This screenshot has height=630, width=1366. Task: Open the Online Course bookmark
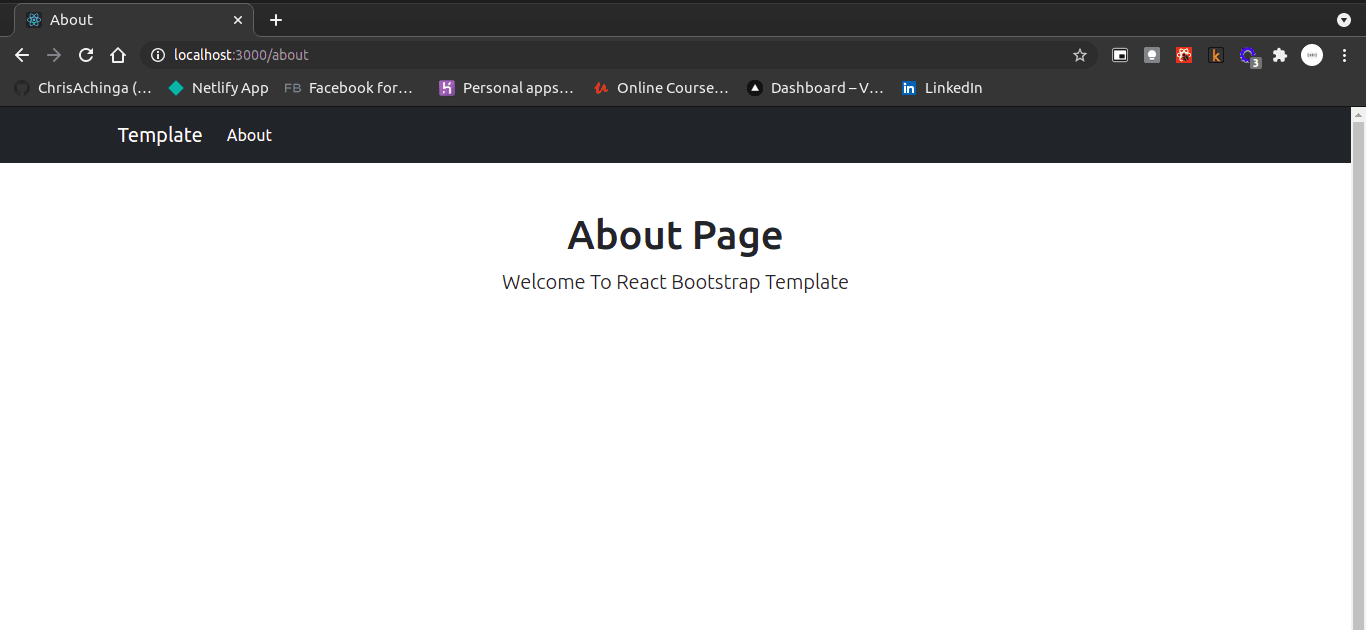pyautogui.click(x=661, y=88)
